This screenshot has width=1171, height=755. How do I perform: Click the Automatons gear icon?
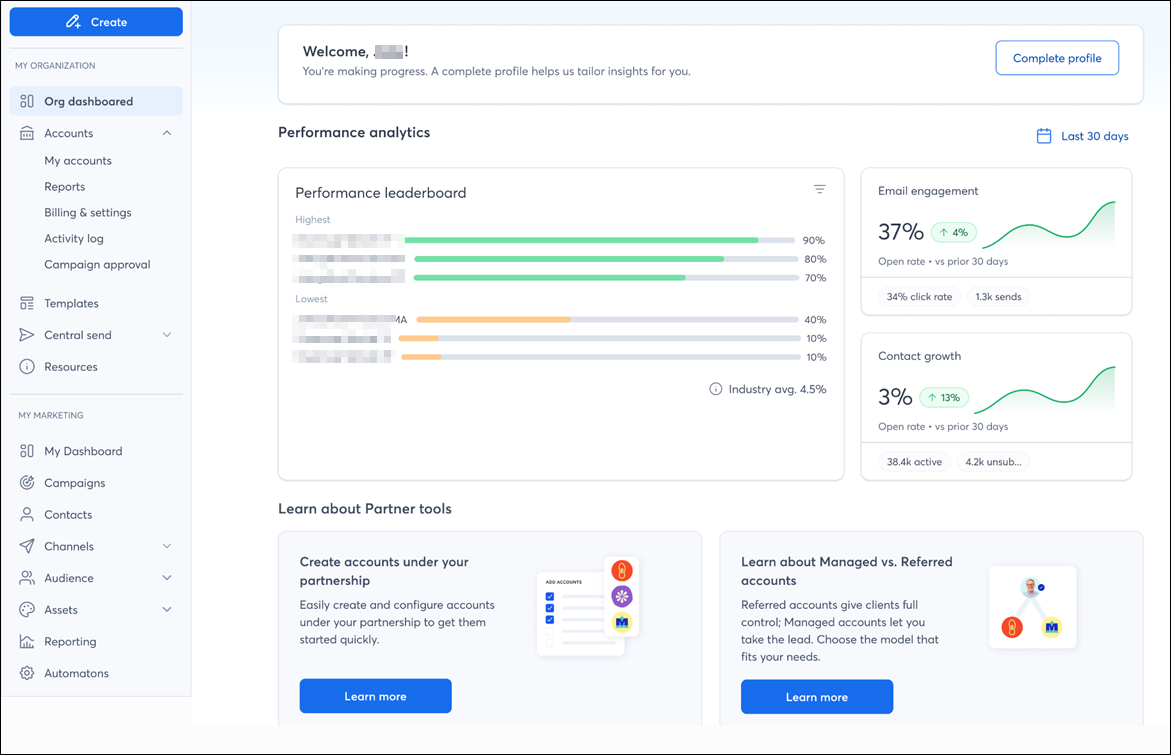point(27,673)
